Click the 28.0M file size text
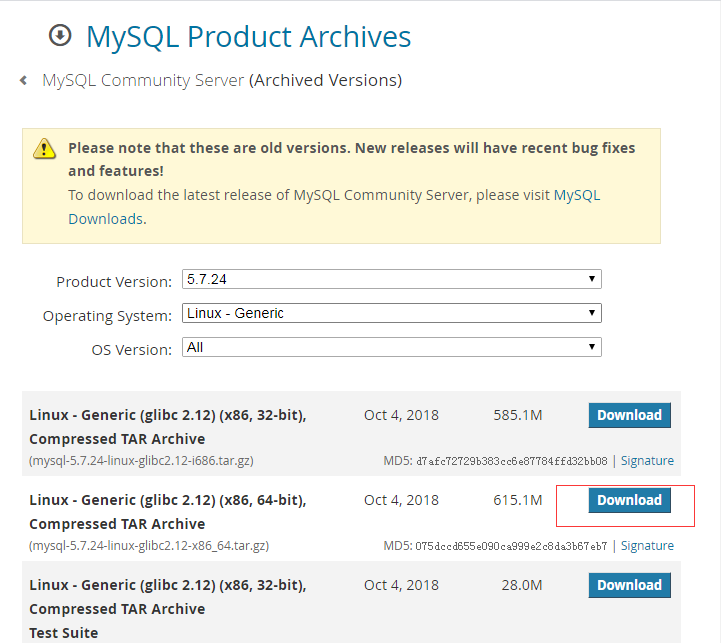The image size is (721, 643). pyautogui.click(x=522, y=585)
